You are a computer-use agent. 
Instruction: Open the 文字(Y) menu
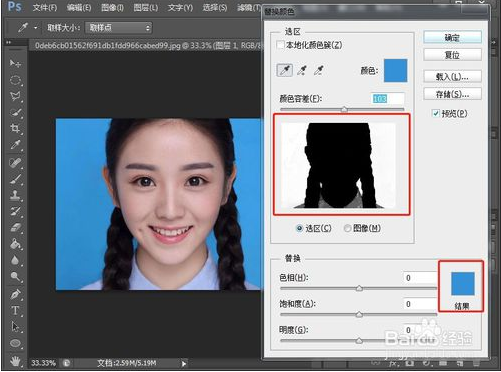(180, 7)
